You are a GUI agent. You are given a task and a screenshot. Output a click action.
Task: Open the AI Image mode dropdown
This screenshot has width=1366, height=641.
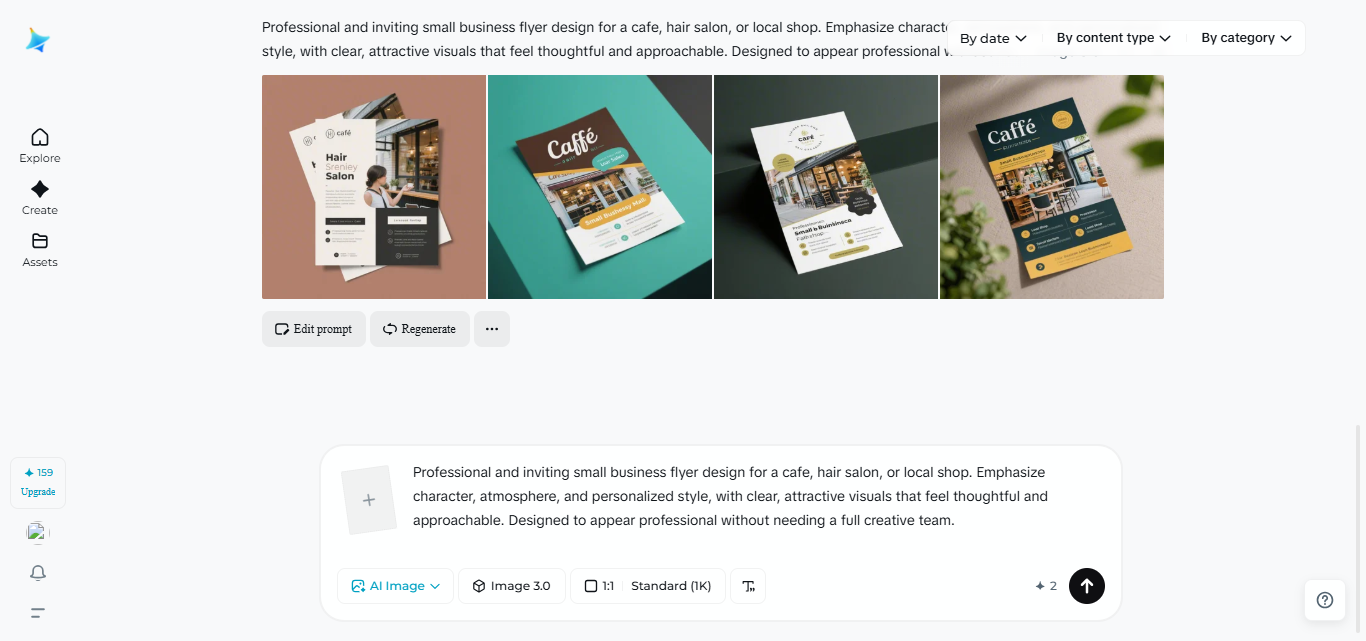click(395, 586)
